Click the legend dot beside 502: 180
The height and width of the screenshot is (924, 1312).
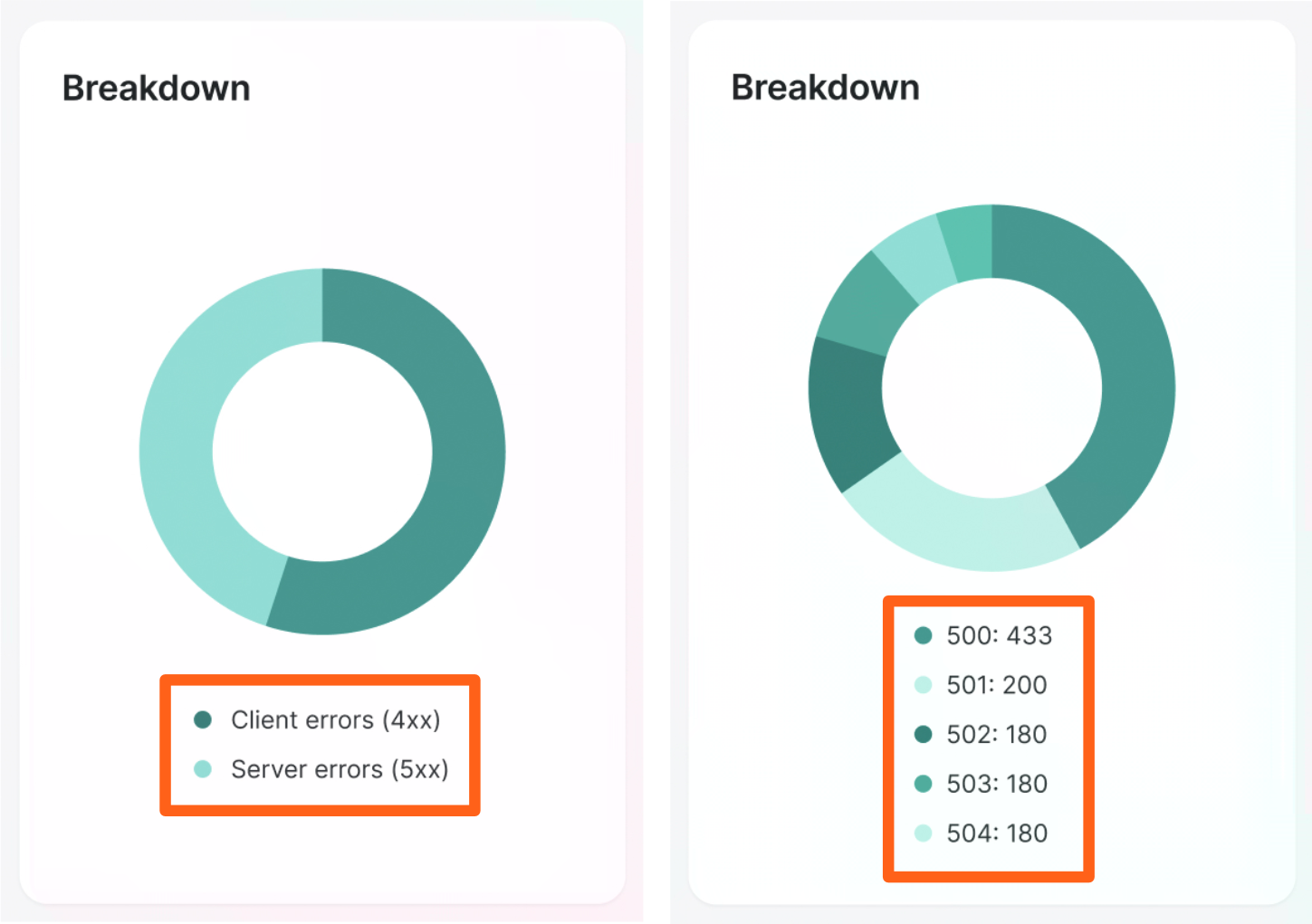click(923, 734)
